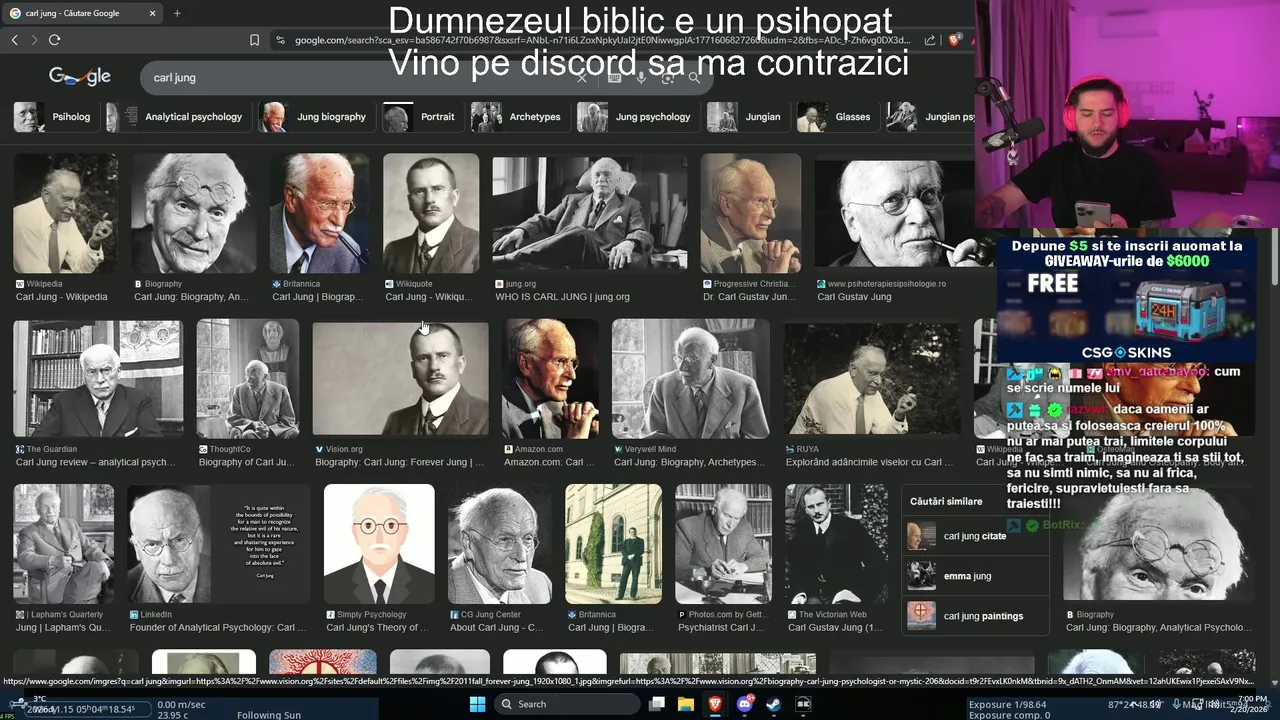Open Lapham's Quarterly image result
This screenshot has width=1280, height=720.
tap(64, 544)
